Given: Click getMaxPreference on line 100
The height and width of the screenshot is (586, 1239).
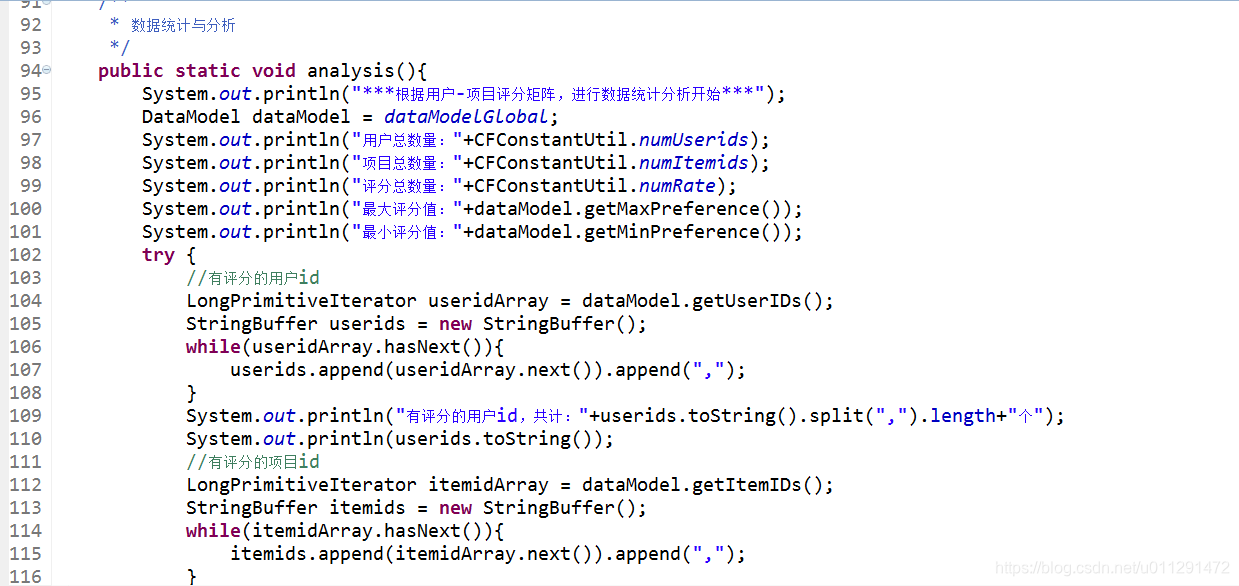Looking at the screenshot, I should 672,209.
